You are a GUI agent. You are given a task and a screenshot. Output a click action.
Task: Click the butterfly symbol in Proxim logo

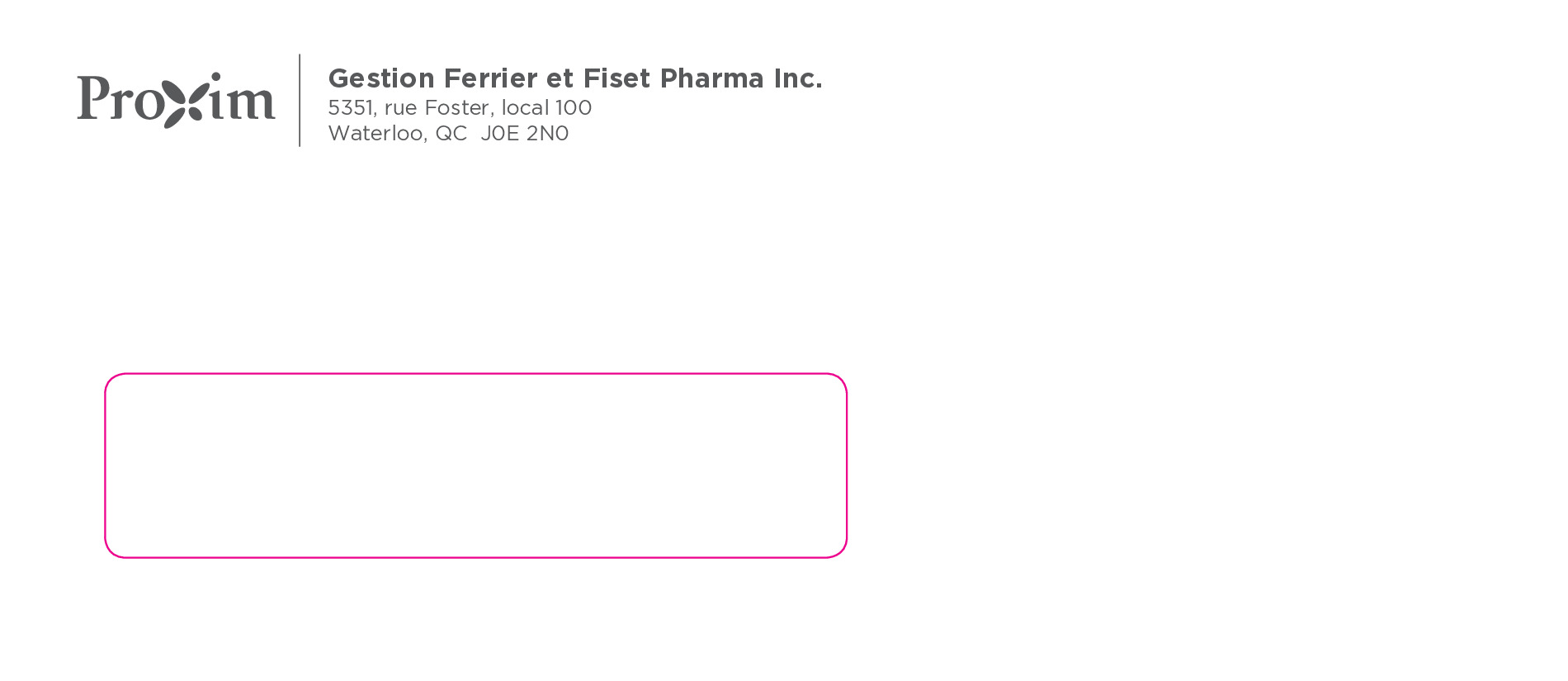point(183,102)
